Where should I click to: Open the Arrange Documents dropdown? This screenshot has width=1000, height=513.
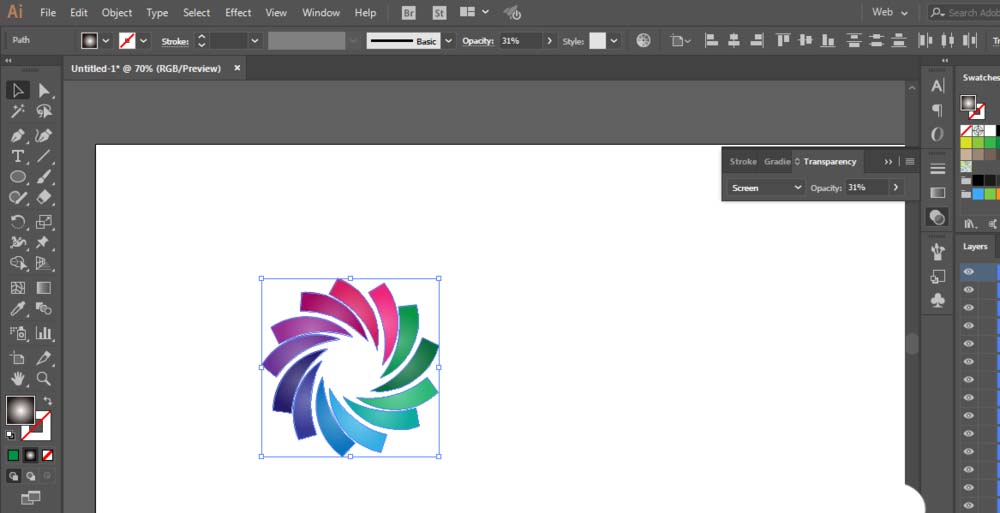tap(475, 12)
